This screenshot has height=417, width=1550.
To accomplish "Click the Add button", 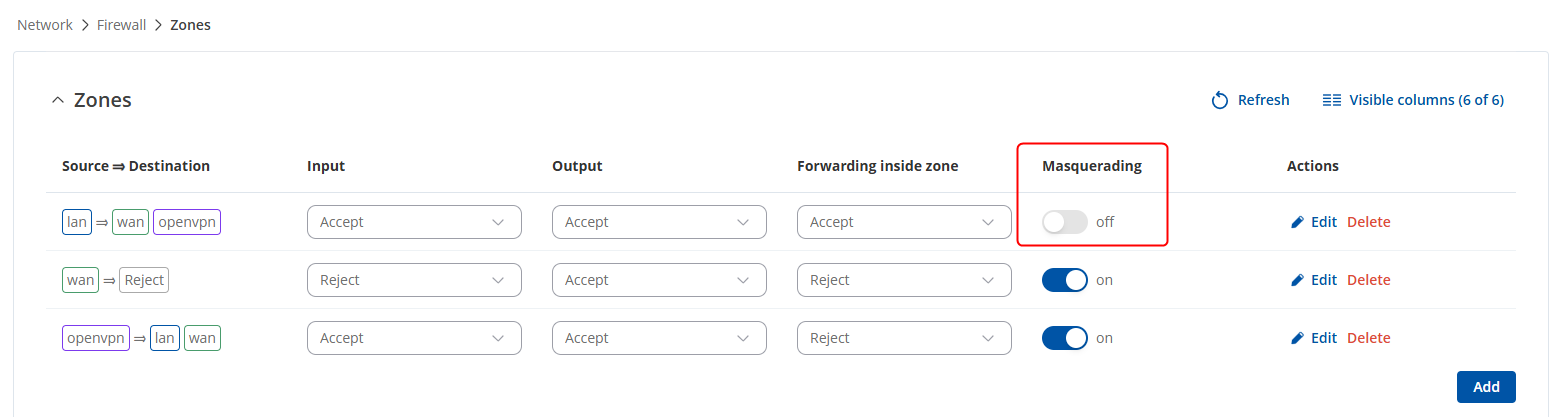I will click(1486, 387).
